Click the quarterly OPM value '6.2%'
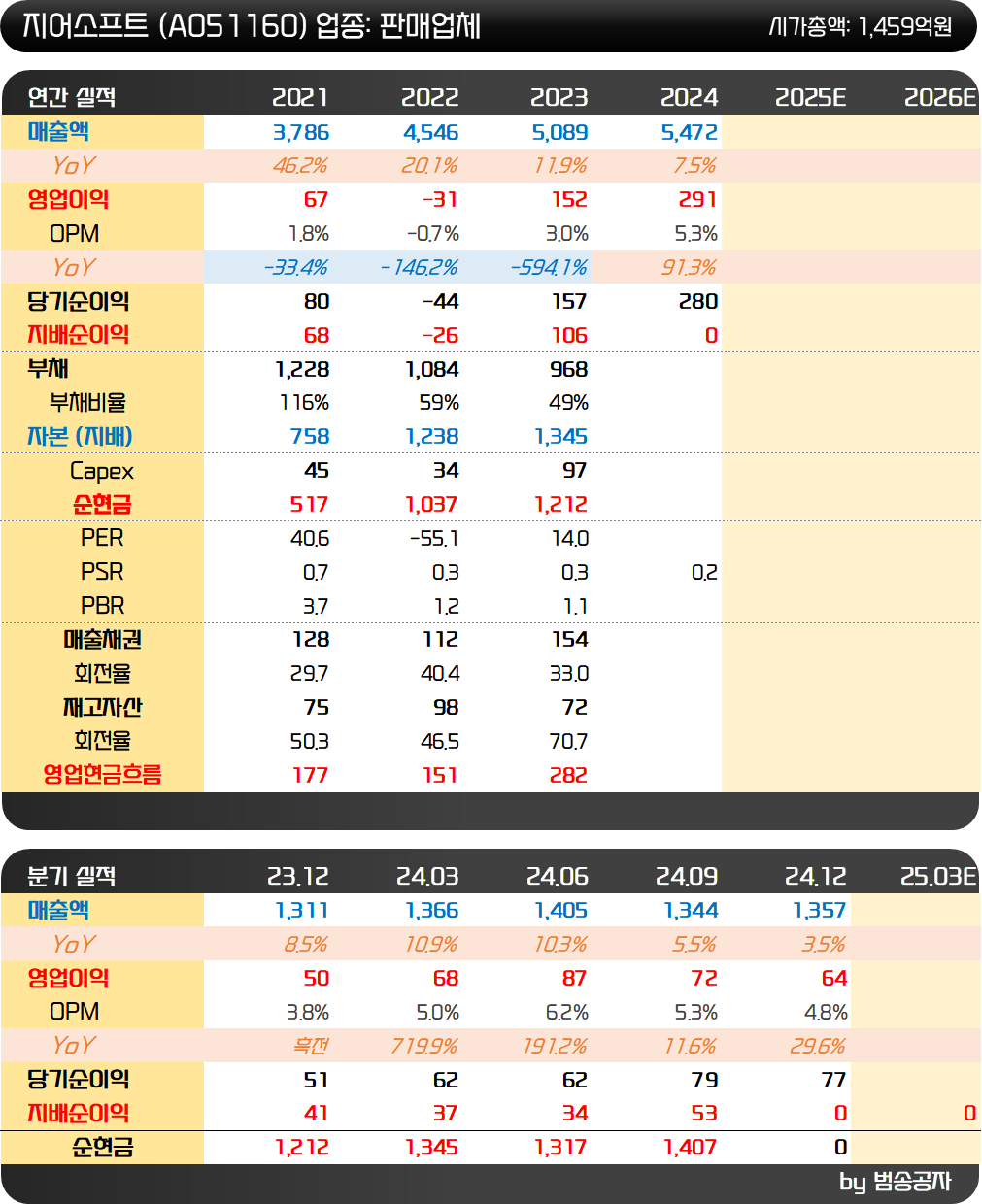This screenshot has height=1204, width=982. click(x=566, y=1013)
